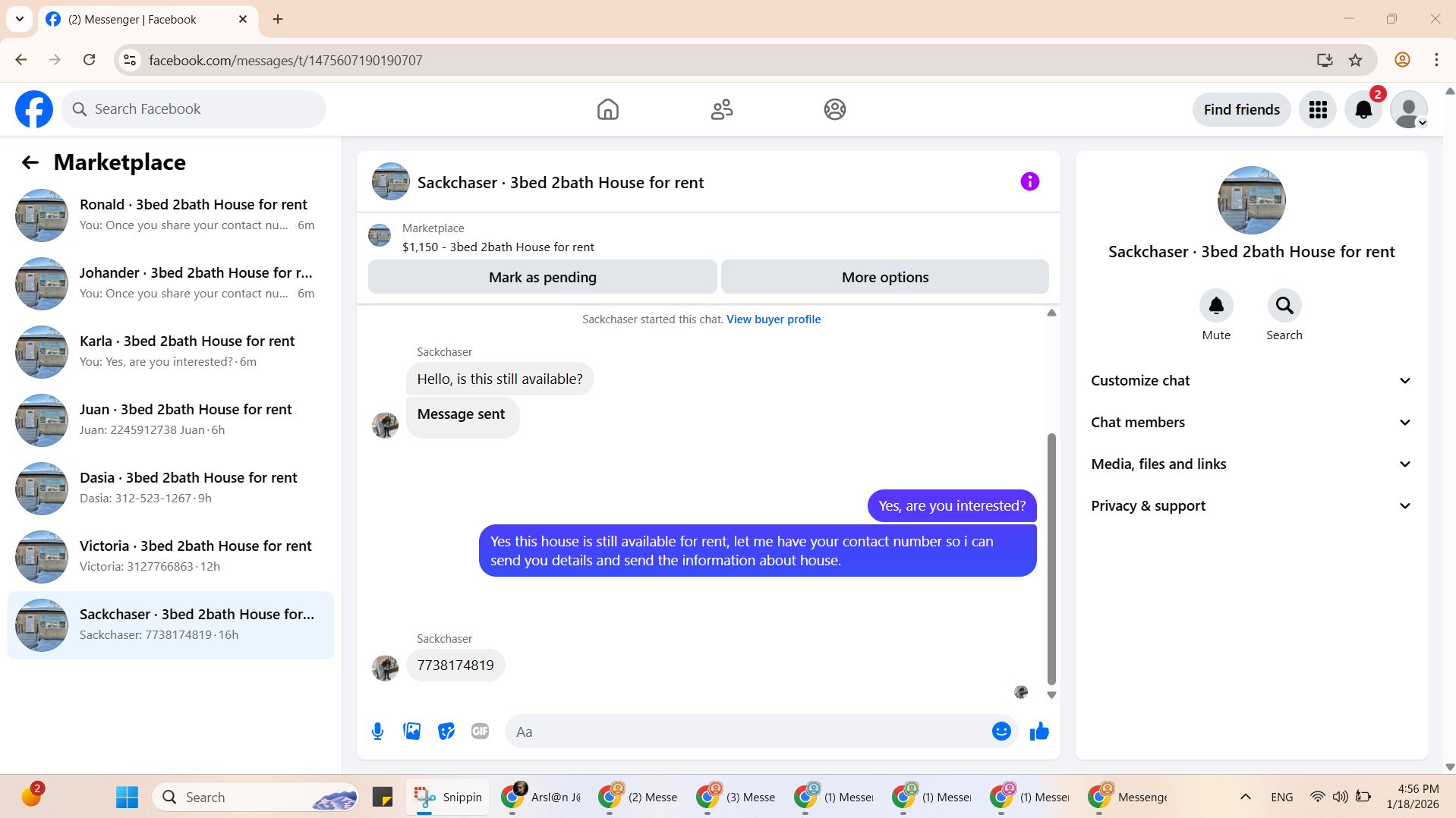
Task: Click the back arrow next to Marketplace
Action: [x=30, y=162]
